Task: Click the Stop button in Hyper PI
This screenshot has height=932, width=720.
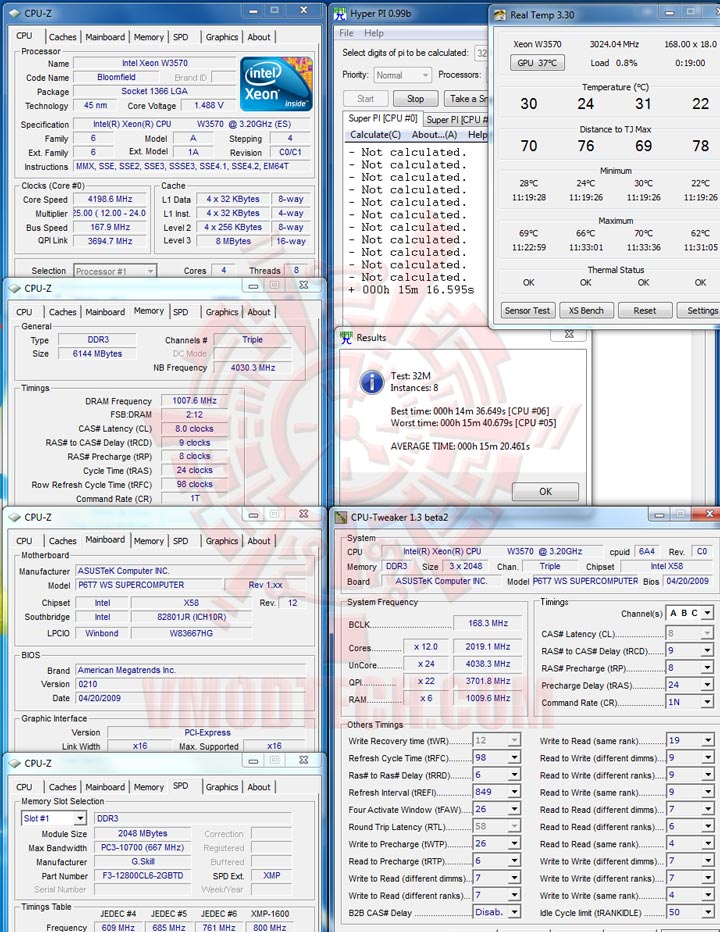Action: [416, 99]
